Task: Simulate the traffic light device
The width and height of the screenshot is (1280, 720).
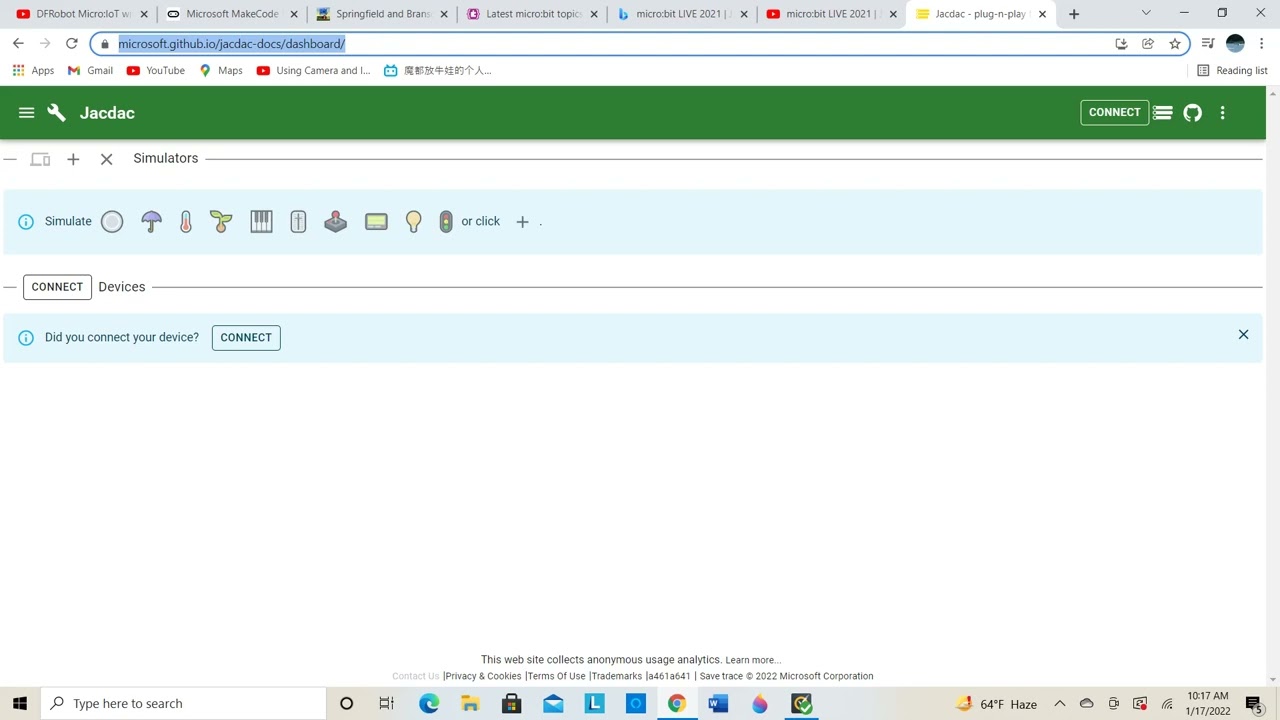Action: click(x=446, y=222)
